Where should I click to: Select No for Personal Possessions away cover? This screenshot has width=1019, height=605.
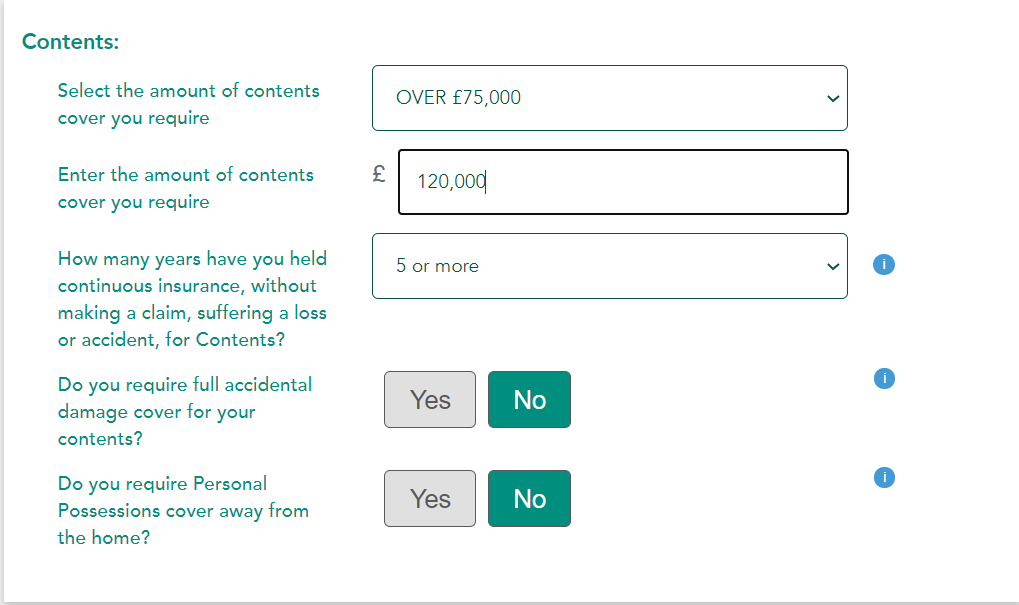pos(529,498)
